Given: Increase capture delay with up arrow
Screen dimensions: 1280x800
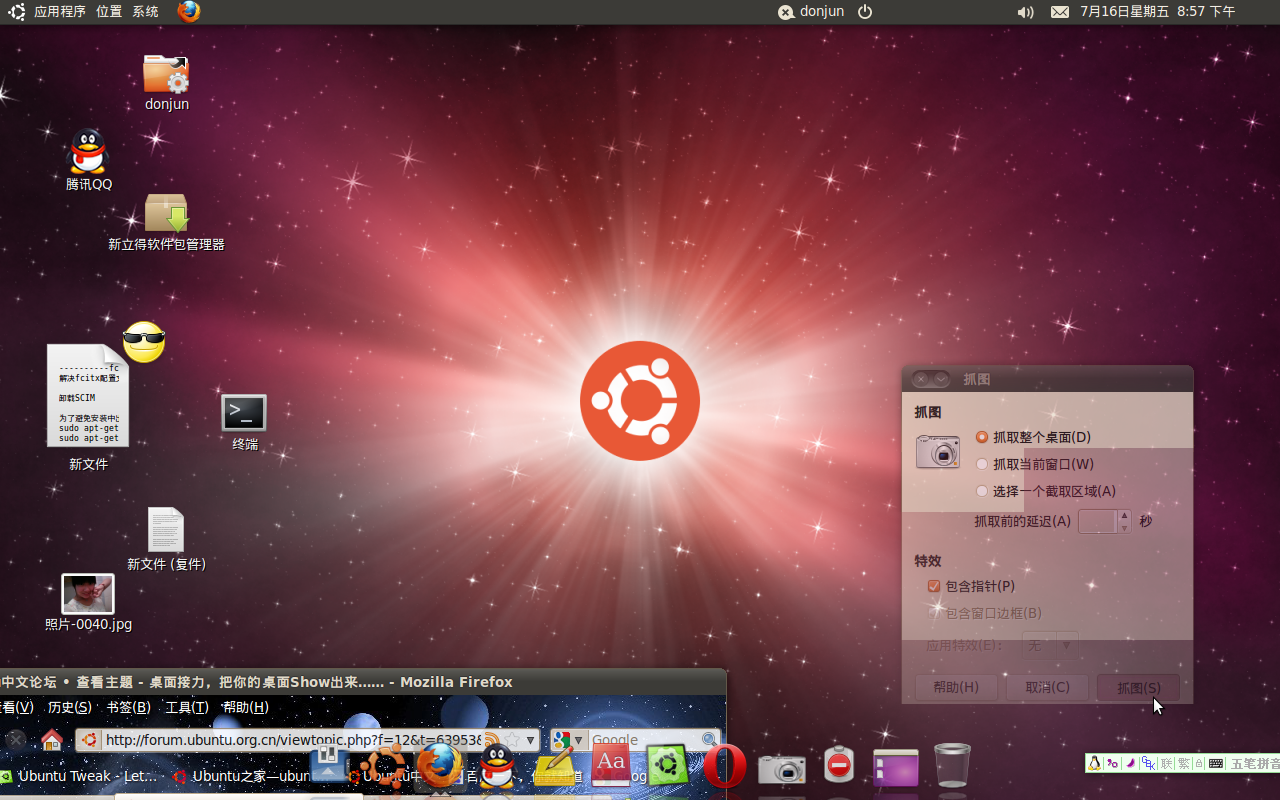Looking at the screenshot, I should coord(1124,515).
